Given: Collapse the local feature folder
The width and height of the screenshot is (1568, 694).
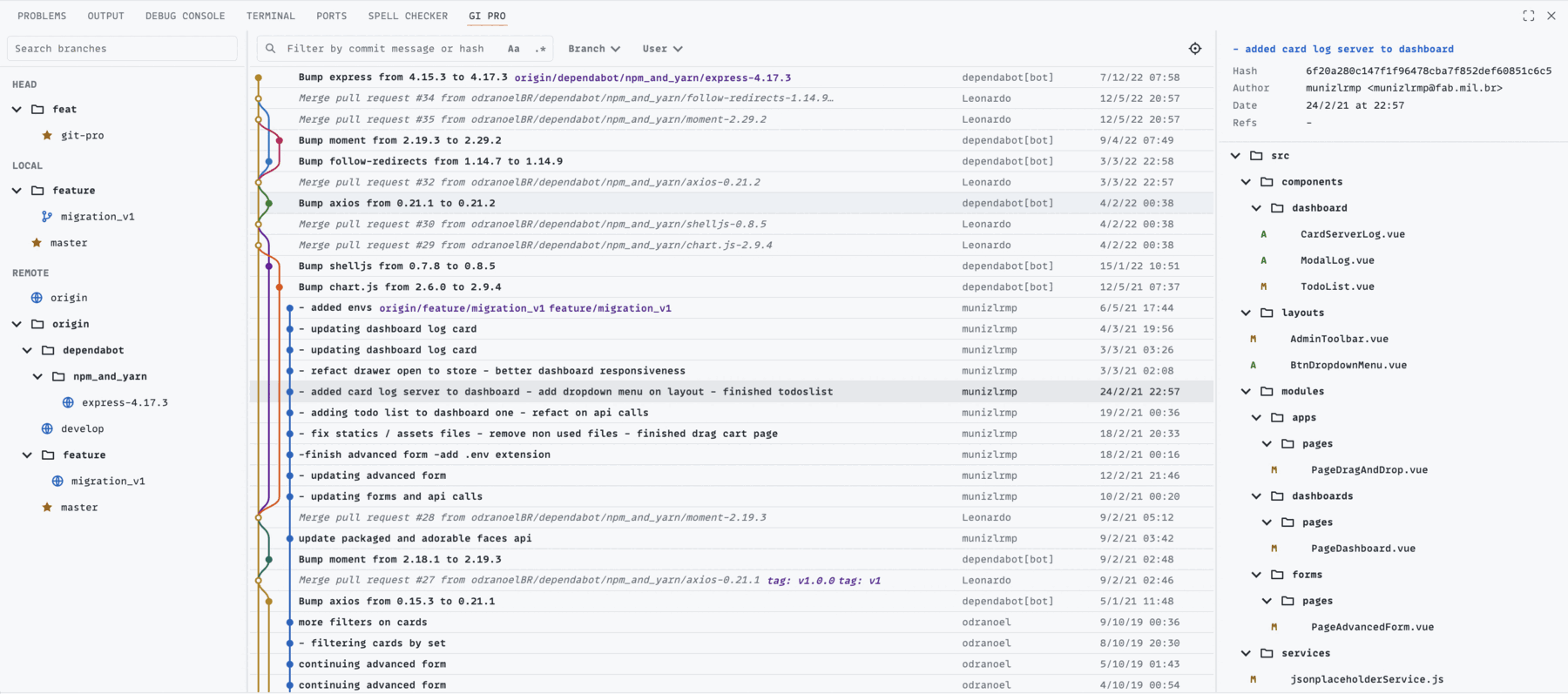Looking at the screenshot, I should coord(17,191).
